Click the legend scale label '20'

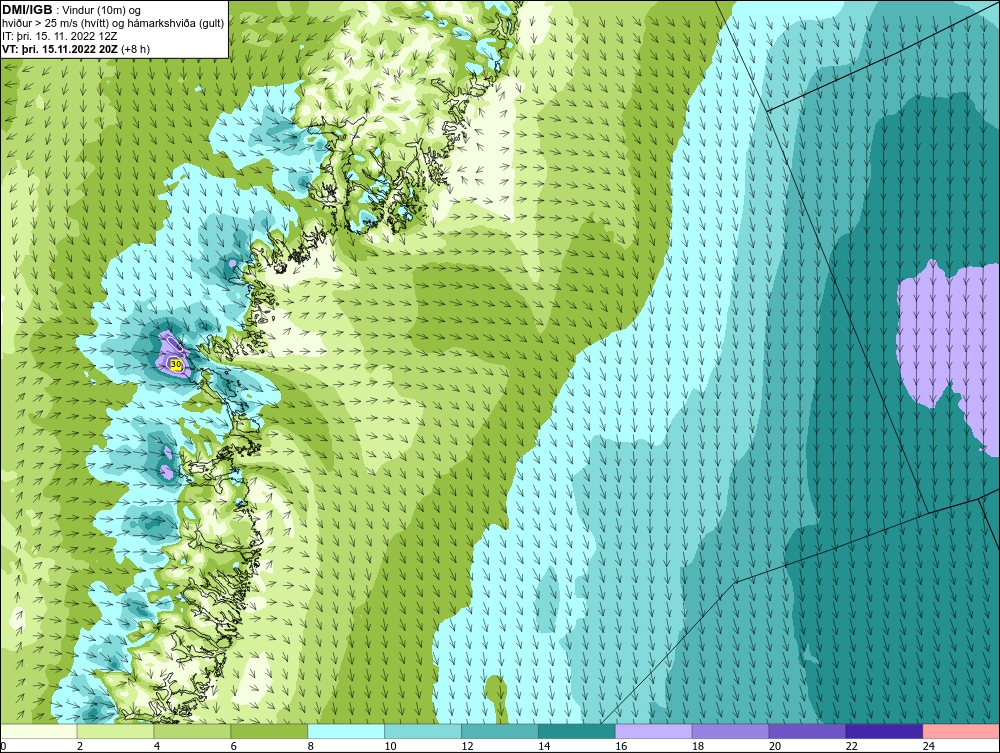pyautogui.click(x=775, y=746)
